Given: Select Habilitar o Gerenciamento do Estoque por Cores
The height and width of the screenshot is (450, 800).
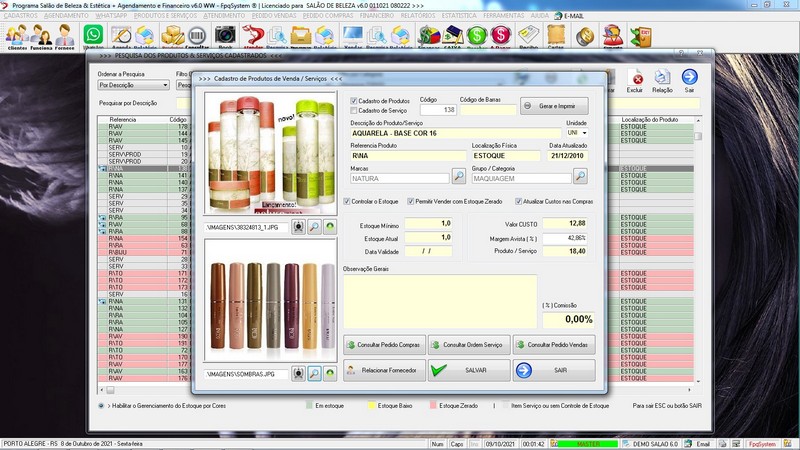Looking at the screenshot, I should (101, 406).
